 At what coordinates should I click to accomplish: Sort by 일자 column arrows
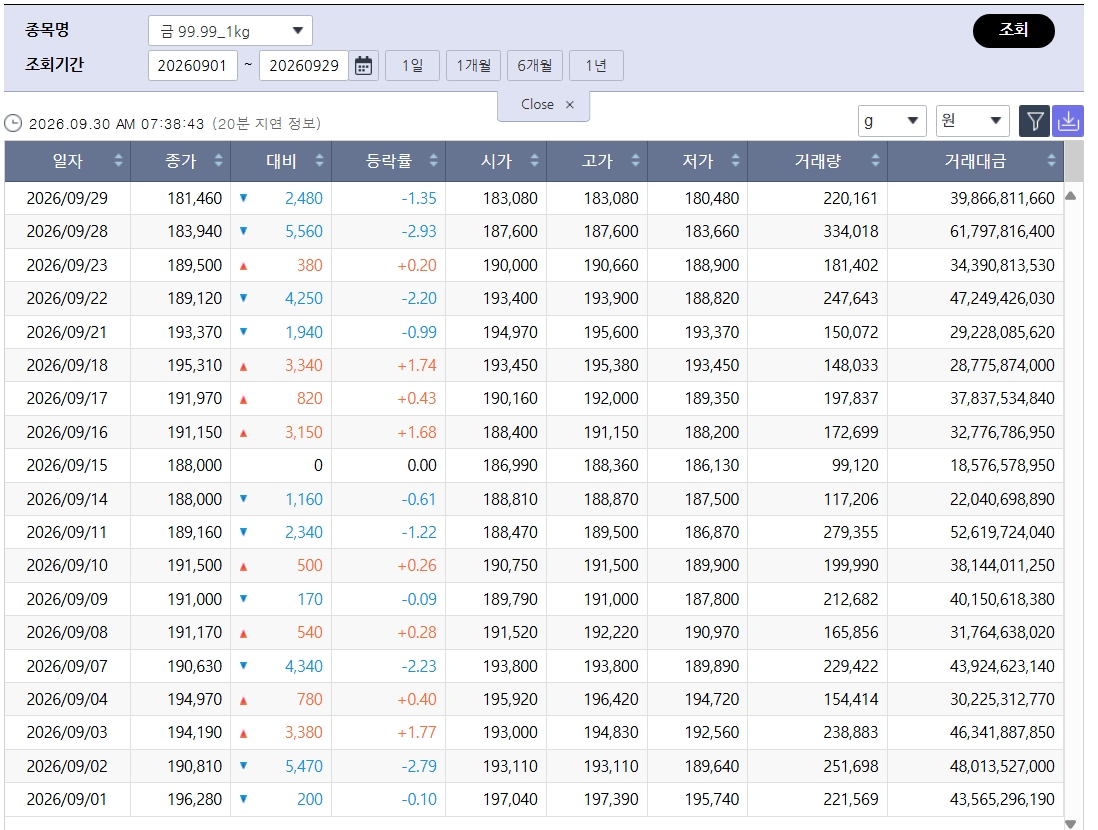[x=118, y=161]
